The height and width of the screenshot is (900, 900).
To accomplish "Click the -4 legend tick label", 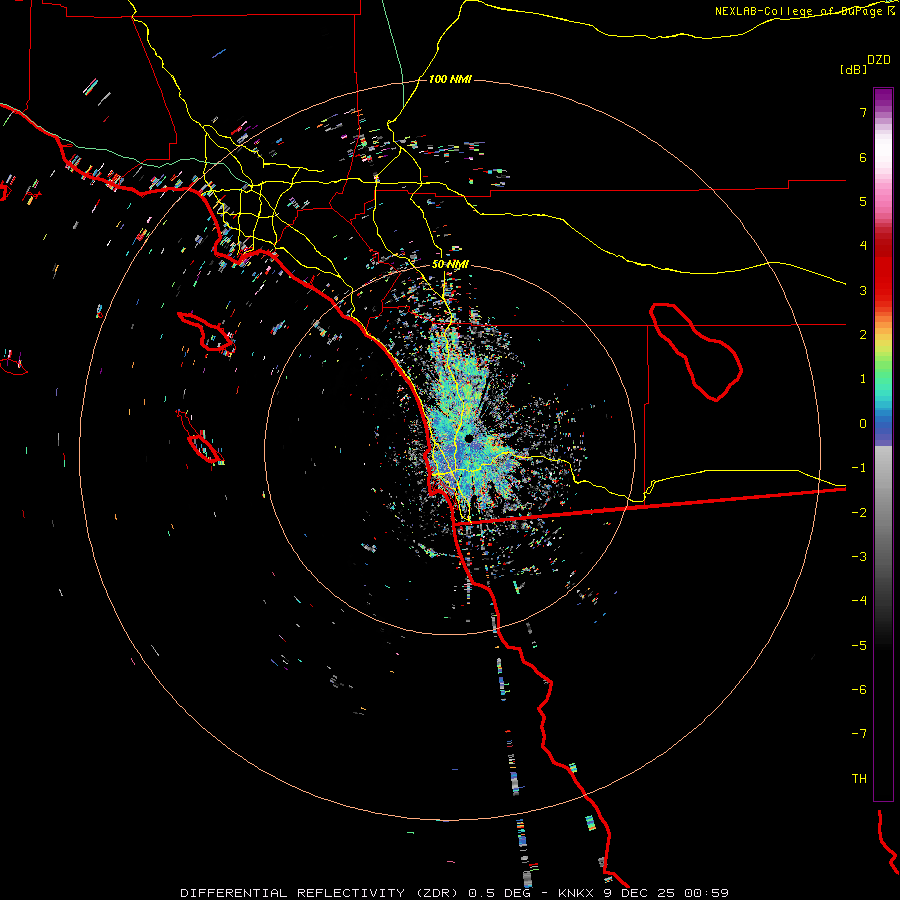I will (859, 601).
